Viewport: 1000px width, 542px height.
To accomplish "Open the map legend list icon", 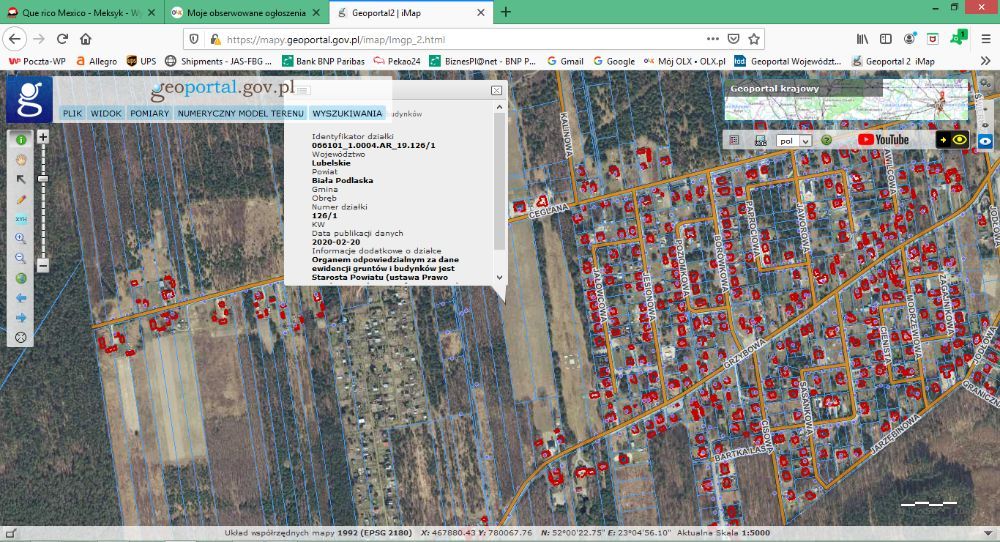I will click(734, 140).
